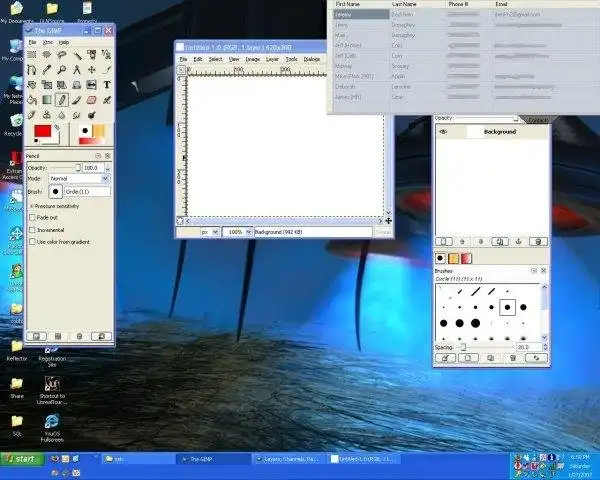
Task: Select the Clone stamp tool
Action: [47, 115]
